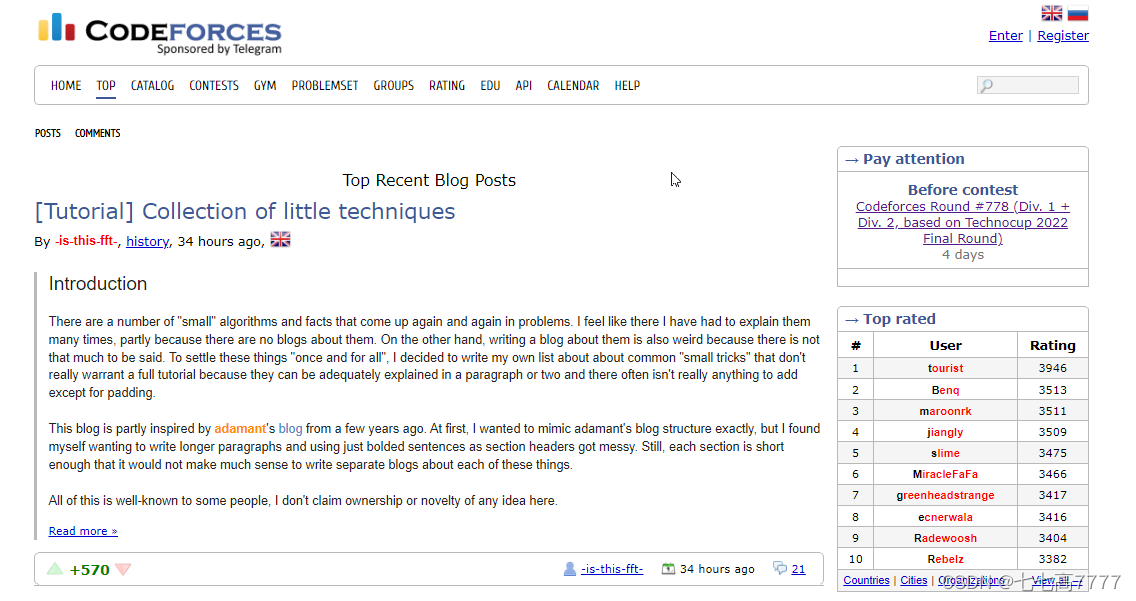Upvote the post with green triangle
Image resolution: width=1136 pixels, height=601 pixels.
pyautogui.click(x=55, y=569)
